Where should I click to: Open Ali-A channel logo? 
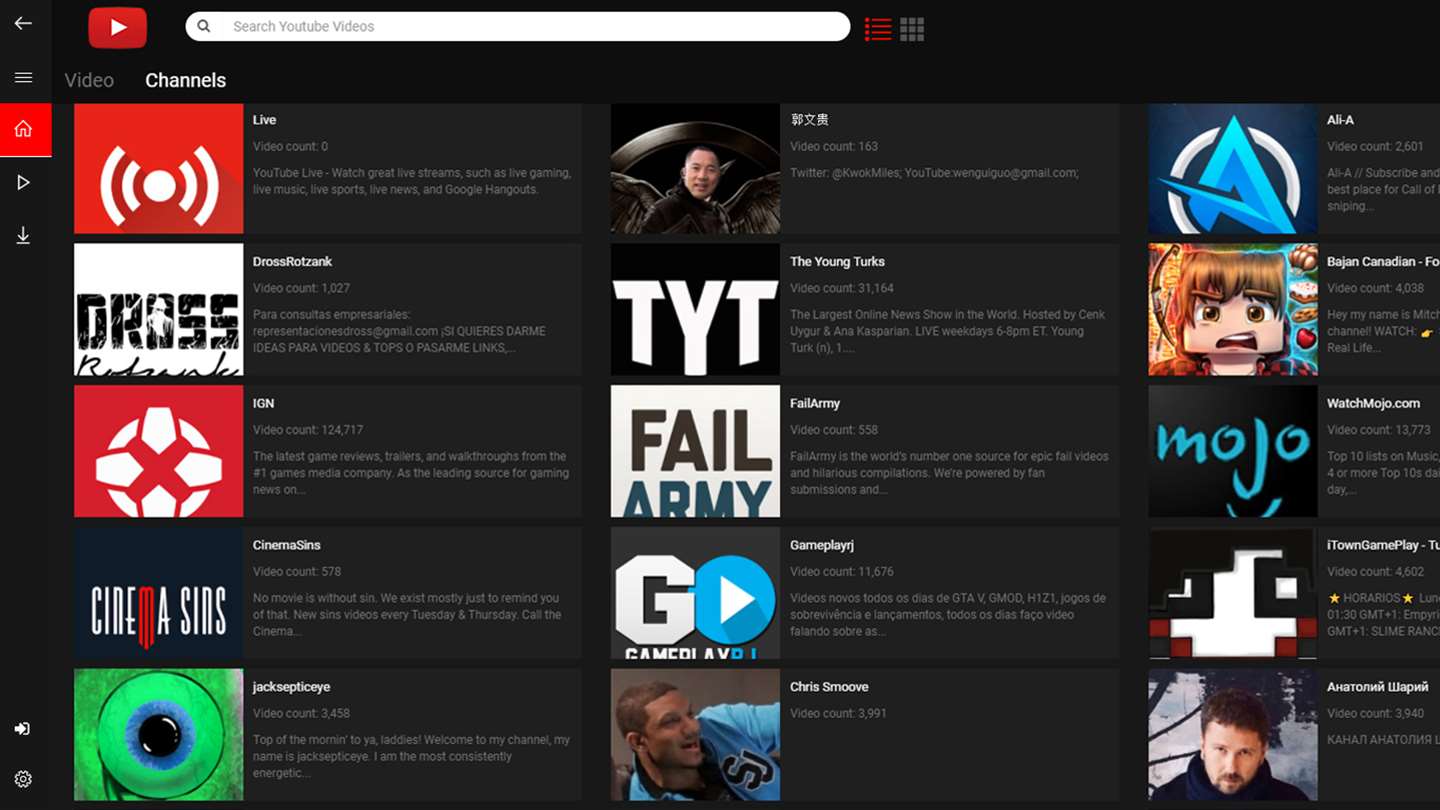1233,169
